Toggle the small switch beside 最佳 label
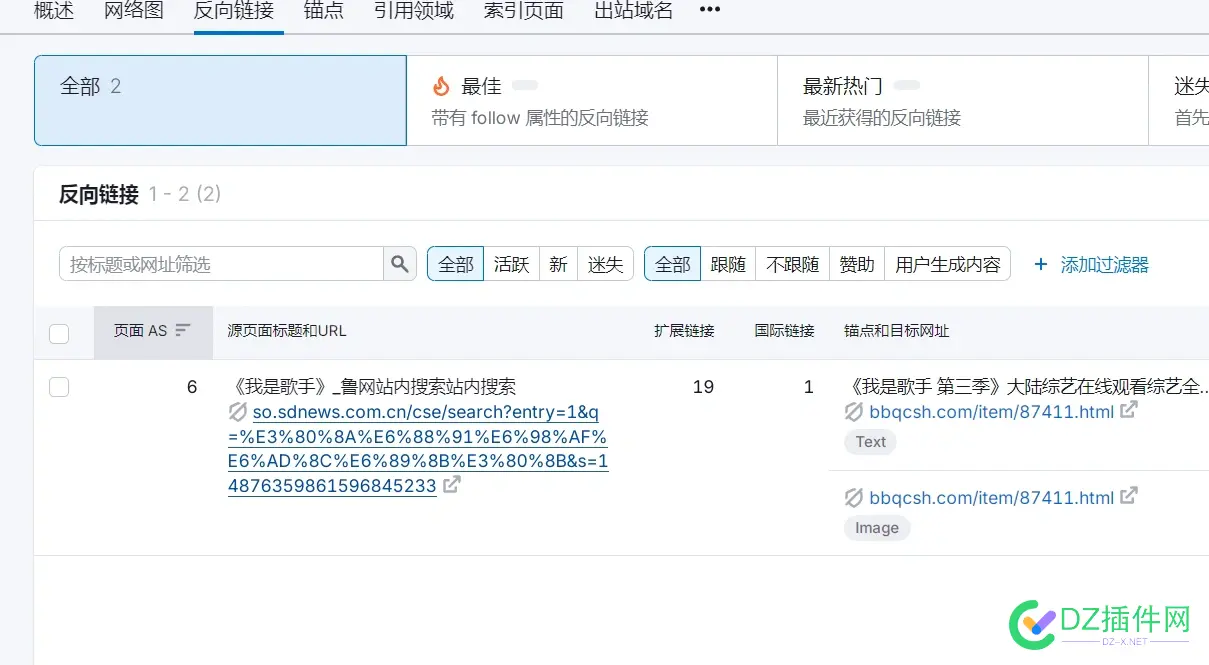Screen dimensions: 1209x665 click(525, 85)
